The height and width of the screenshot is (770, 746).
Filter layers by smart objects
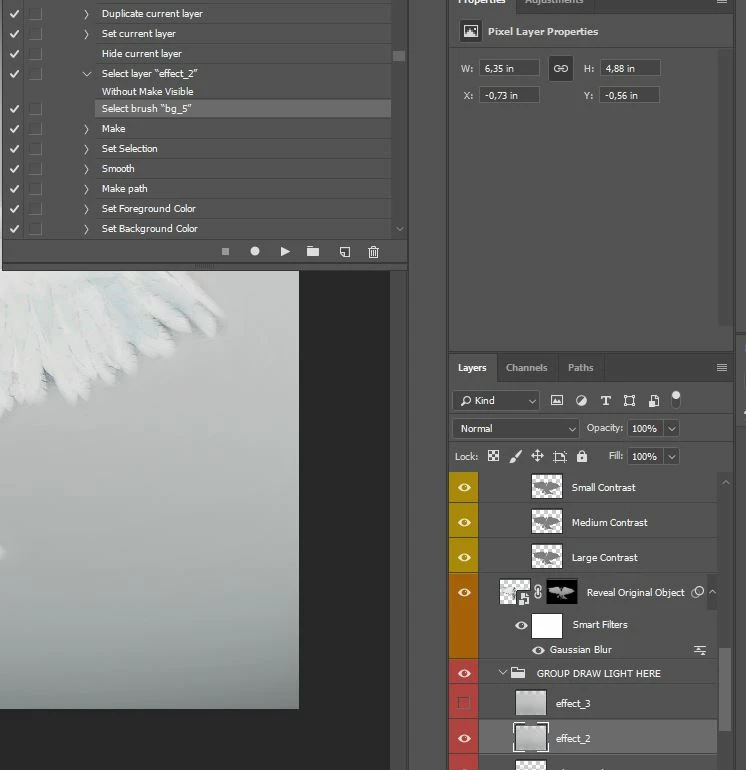pos(654,401)
